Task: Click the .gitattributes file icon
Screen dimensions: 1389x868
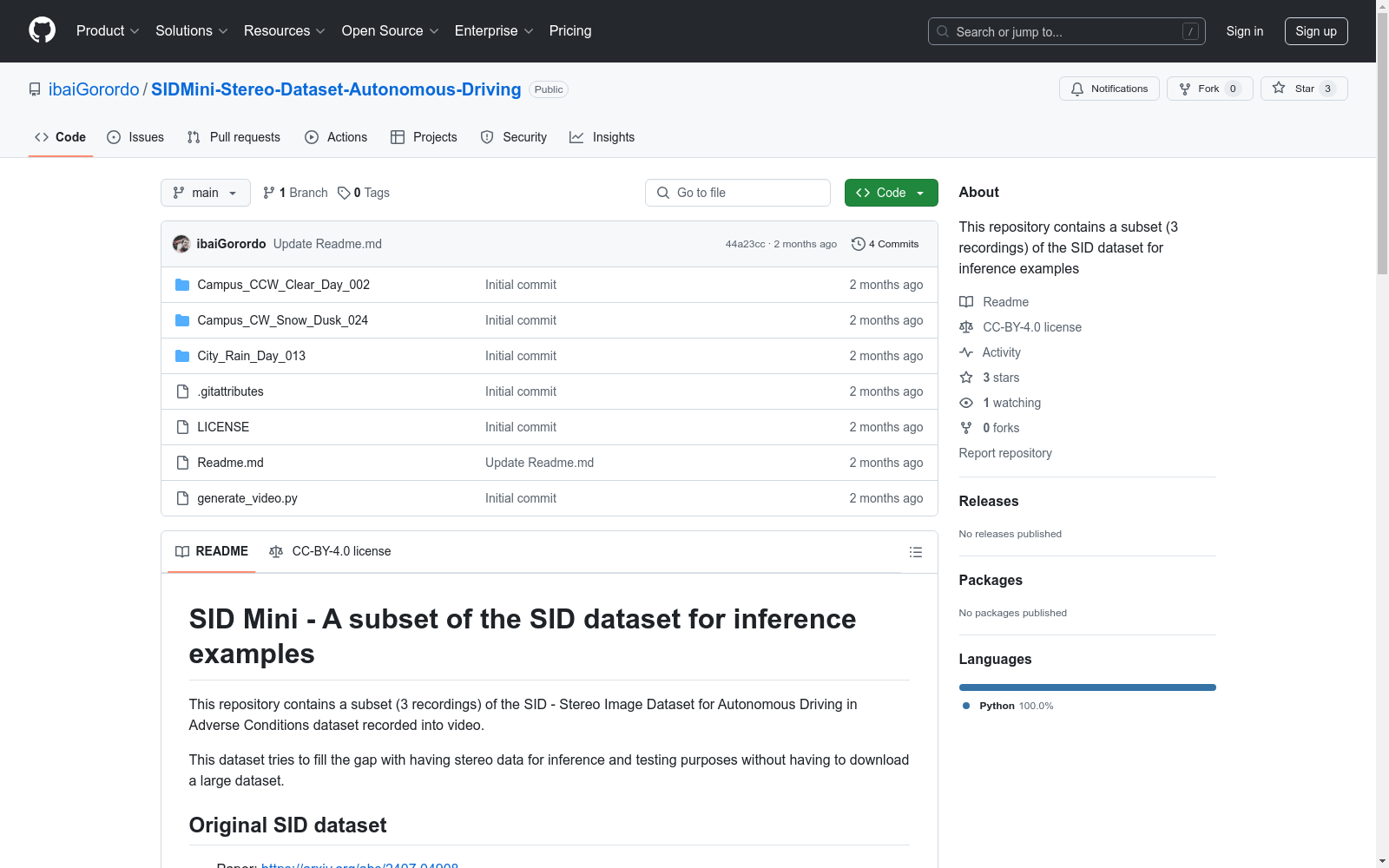Action: pyautogui.click(x=182, y=391)
